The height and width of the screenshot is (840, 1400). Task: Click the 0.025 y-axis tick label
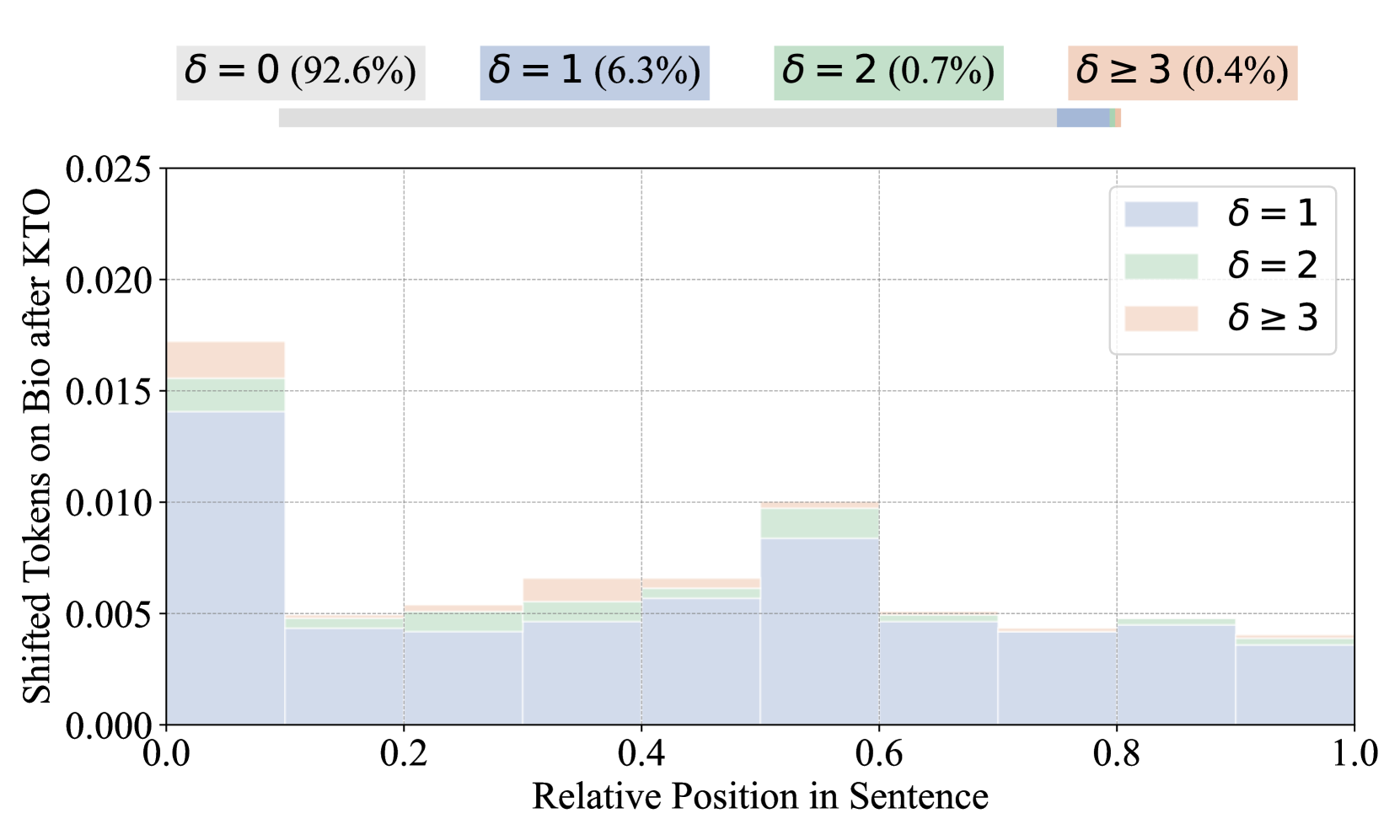click(x=109, y=169)
